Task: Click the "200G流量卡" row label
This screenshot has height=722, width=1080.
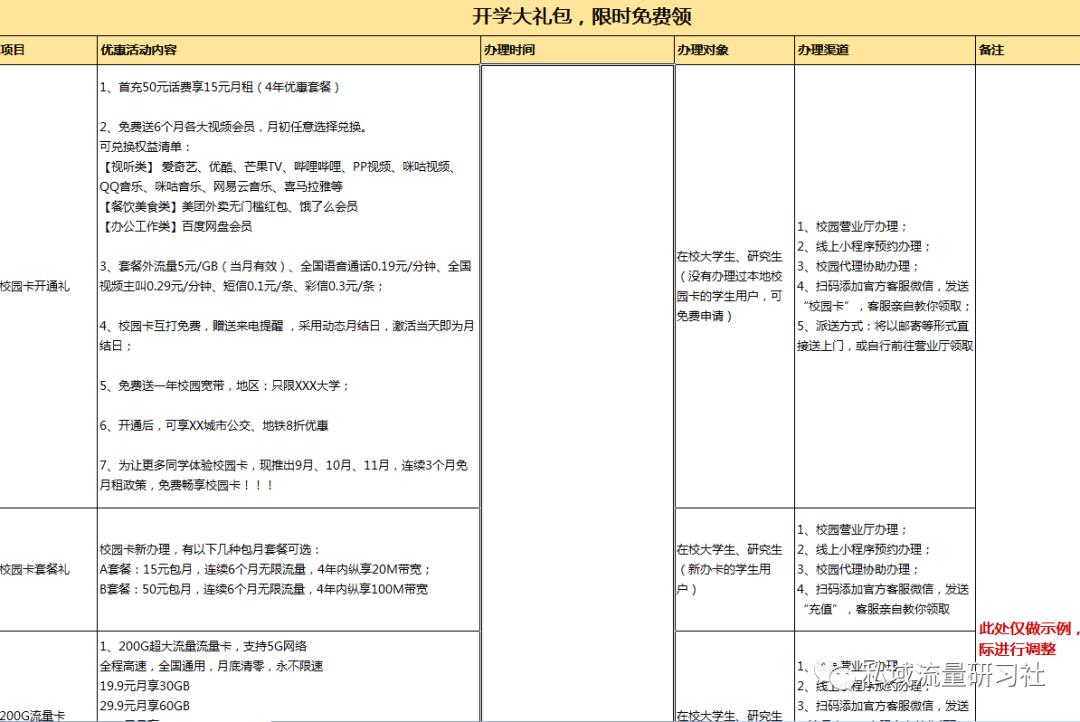Action: coord(32,715)
